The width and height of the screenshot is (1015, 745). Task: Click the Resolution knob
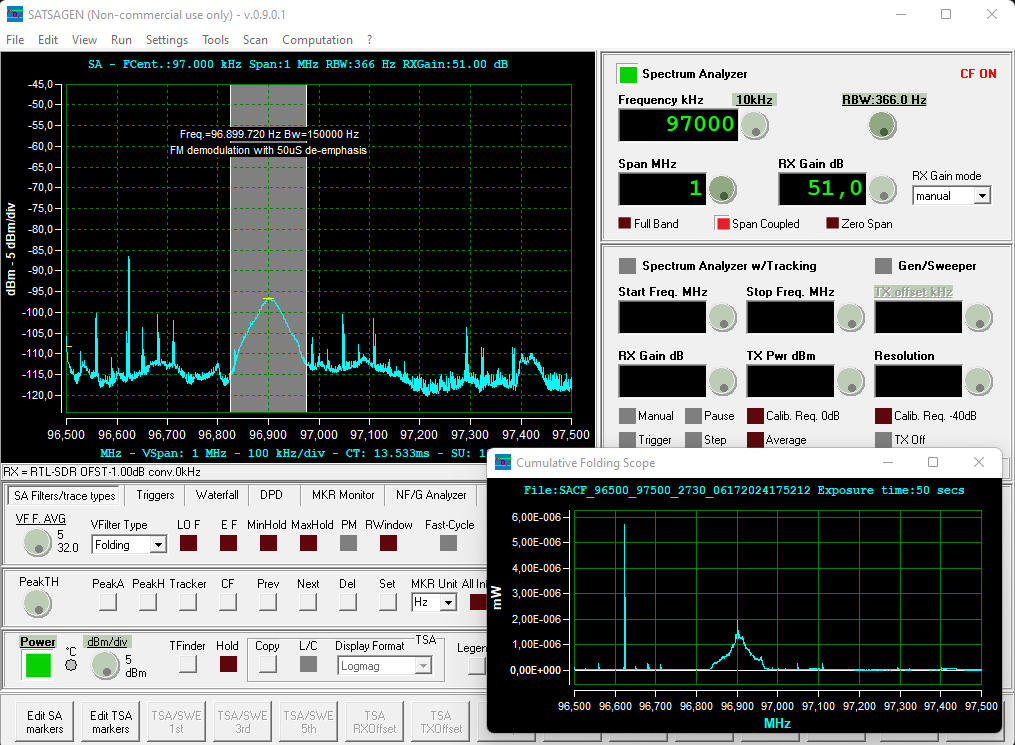pyautogui.click(x=978, y=381)
